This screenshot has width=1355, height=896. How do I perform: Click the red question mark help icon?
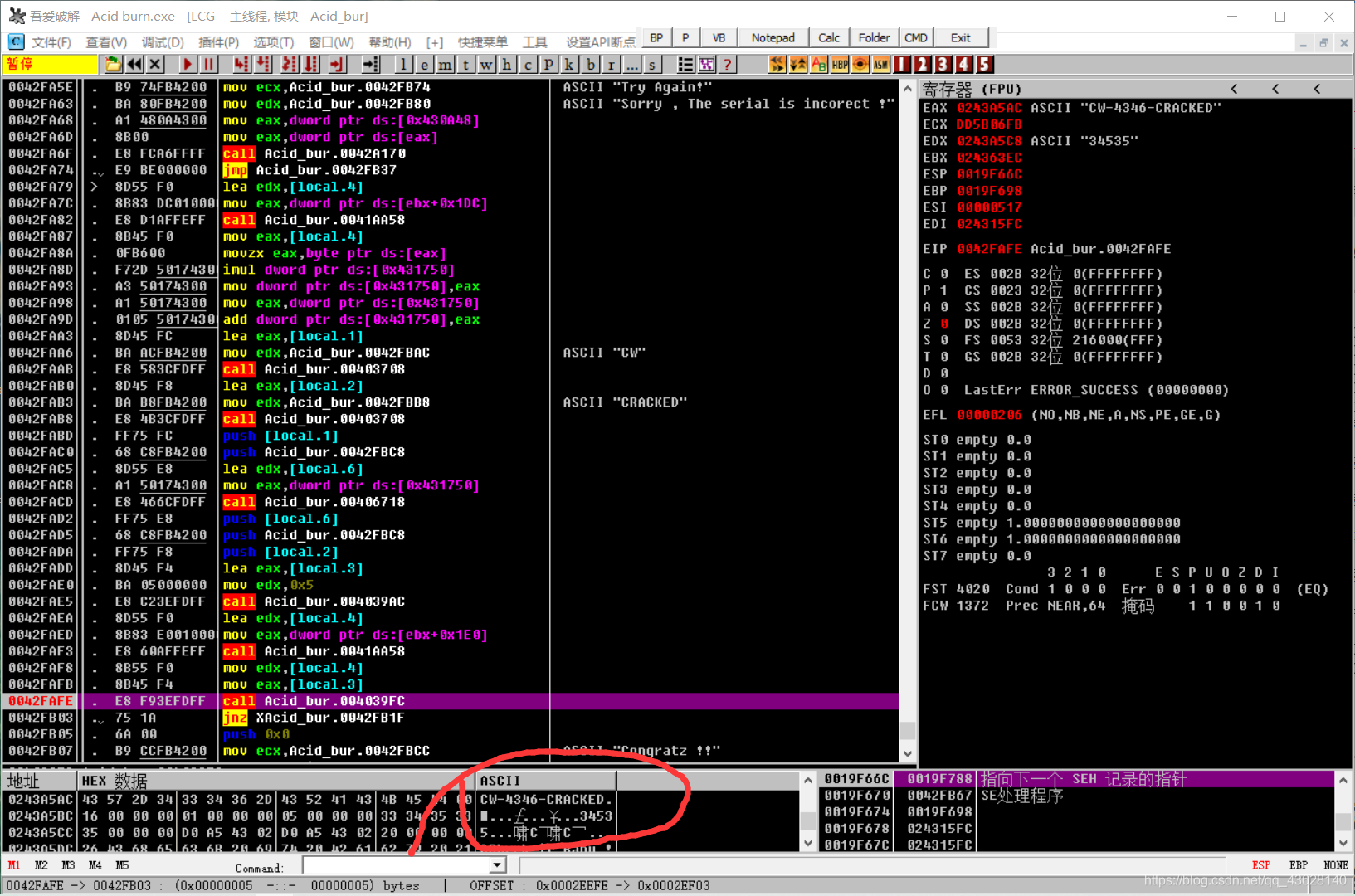(727, 64)
